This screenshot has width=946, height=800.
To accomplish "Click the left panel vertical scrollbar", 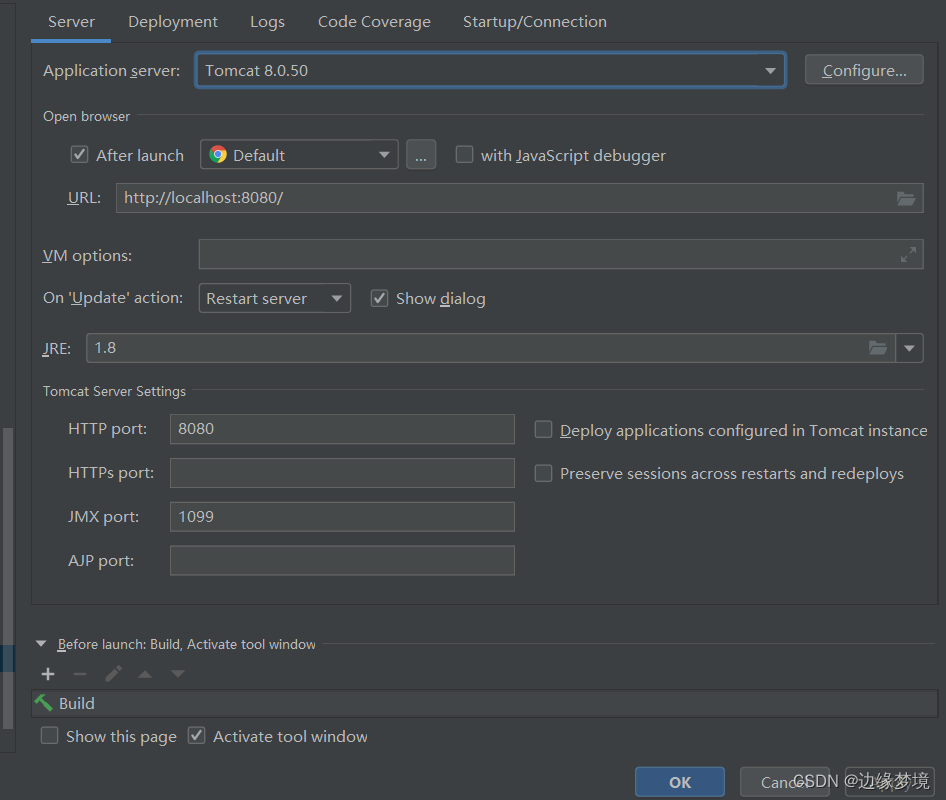I will [7, 578].
